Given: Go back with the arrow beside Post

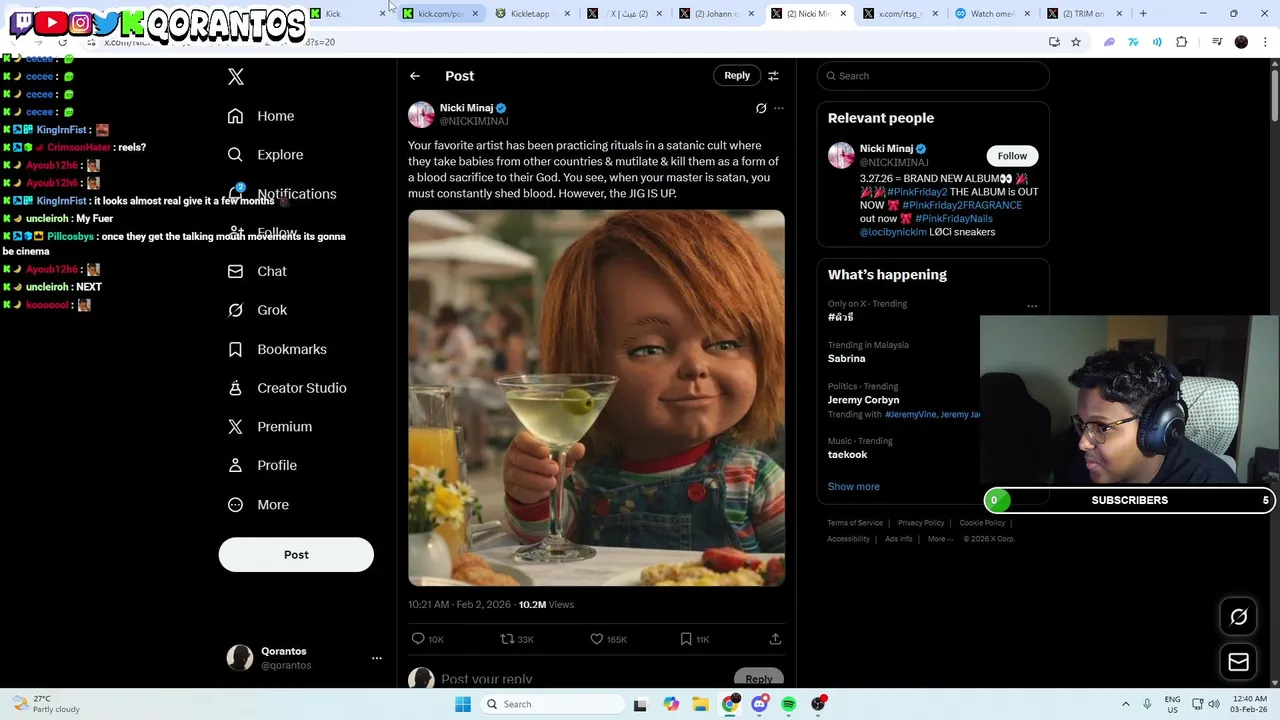Looking at the screenshot, I should click(x=415, y=76).
